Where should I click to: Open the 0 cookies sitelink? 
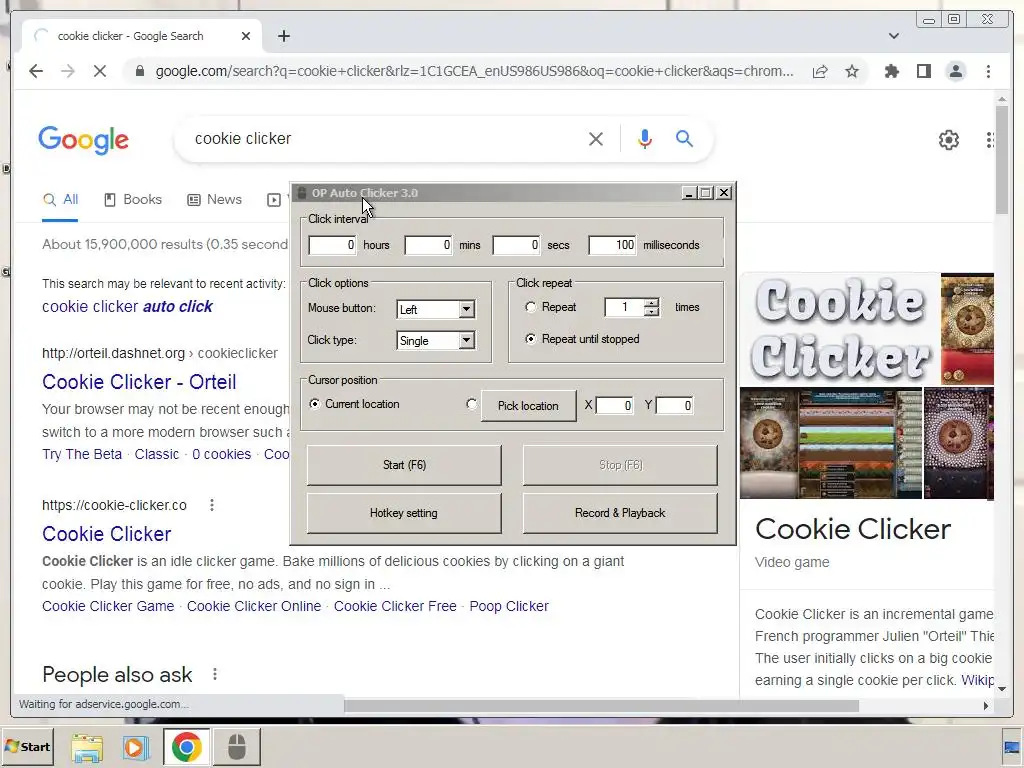click(221, 454)
